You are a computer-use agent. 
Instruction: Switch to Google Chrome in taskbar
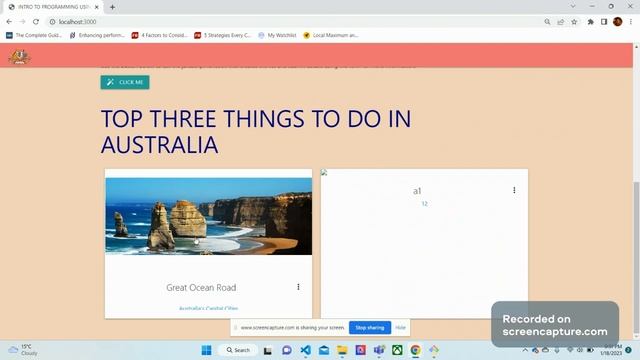[416, 350]
